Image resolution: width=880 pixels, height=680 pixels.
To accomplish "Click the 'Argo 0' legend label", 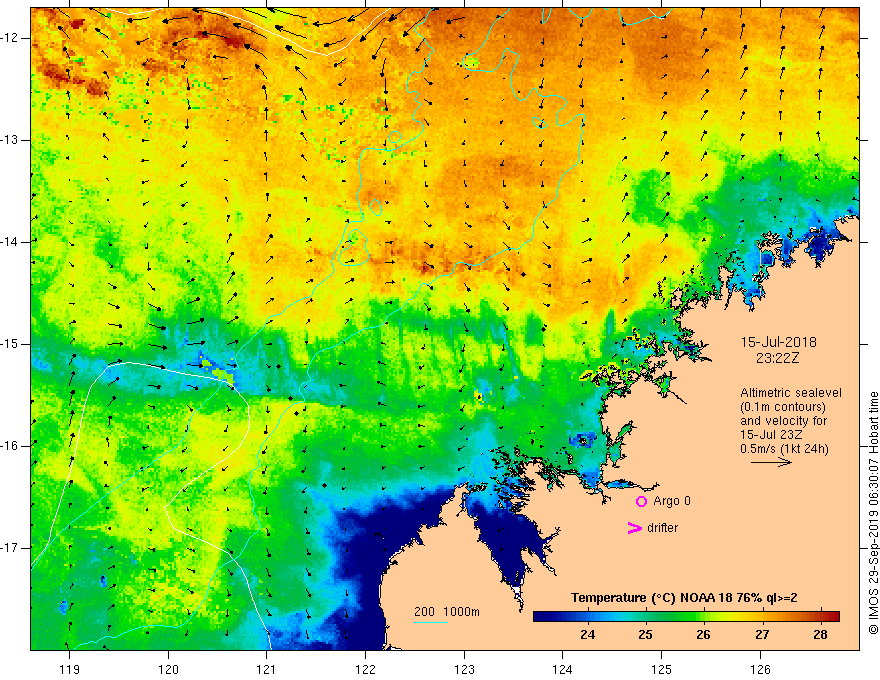I will pyautogui.click(x=672, y=501).
